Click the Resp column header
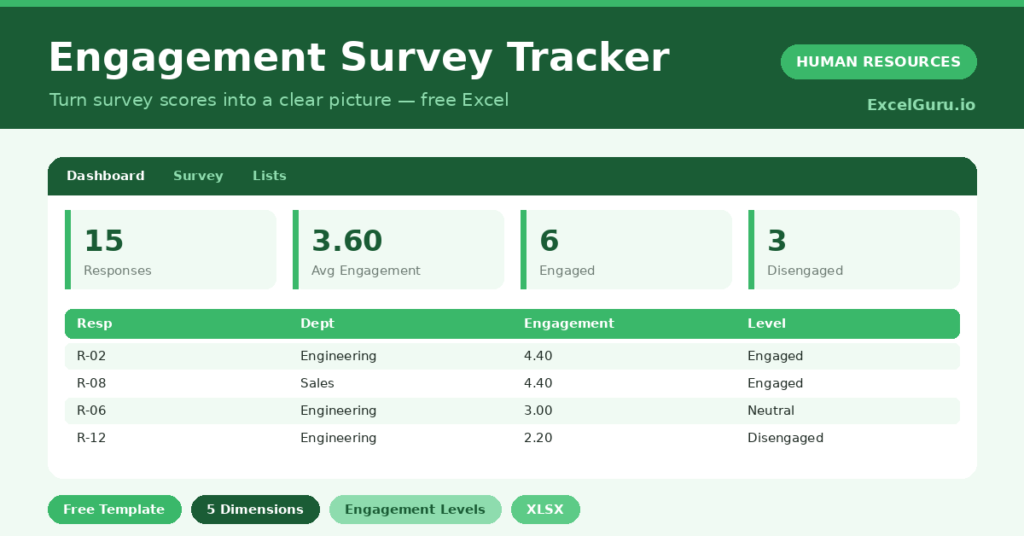This screenshot has height=536, width=1024. 95,324
